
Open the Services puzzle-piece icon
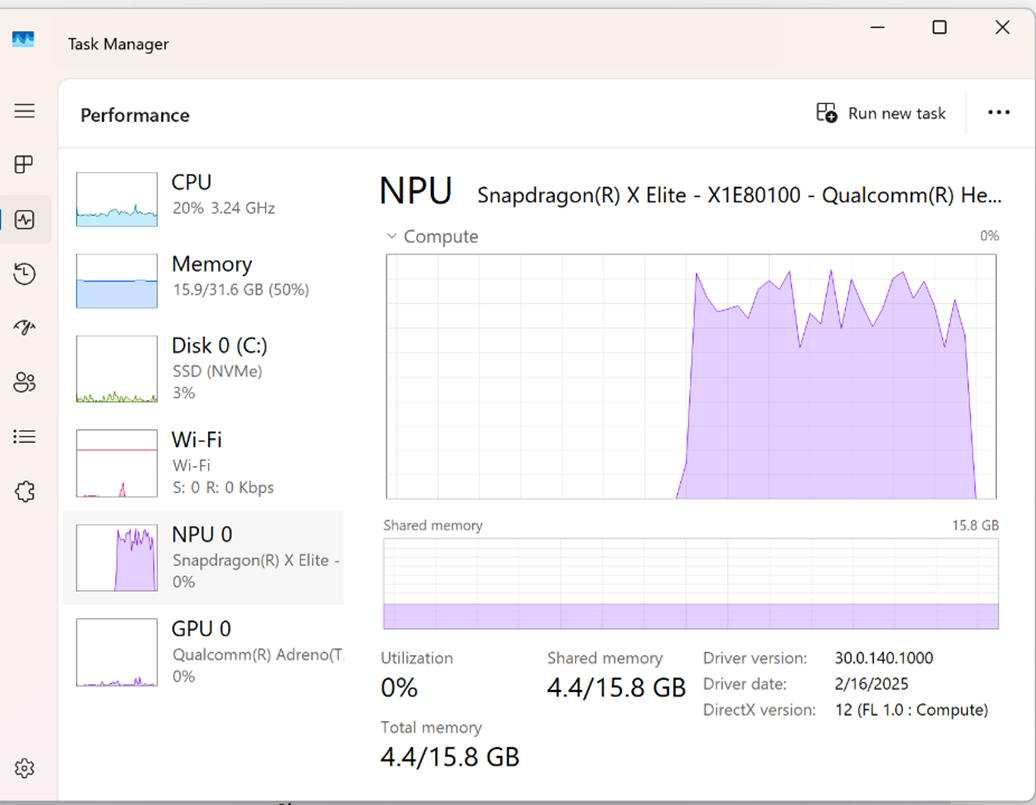pos(25,491)
